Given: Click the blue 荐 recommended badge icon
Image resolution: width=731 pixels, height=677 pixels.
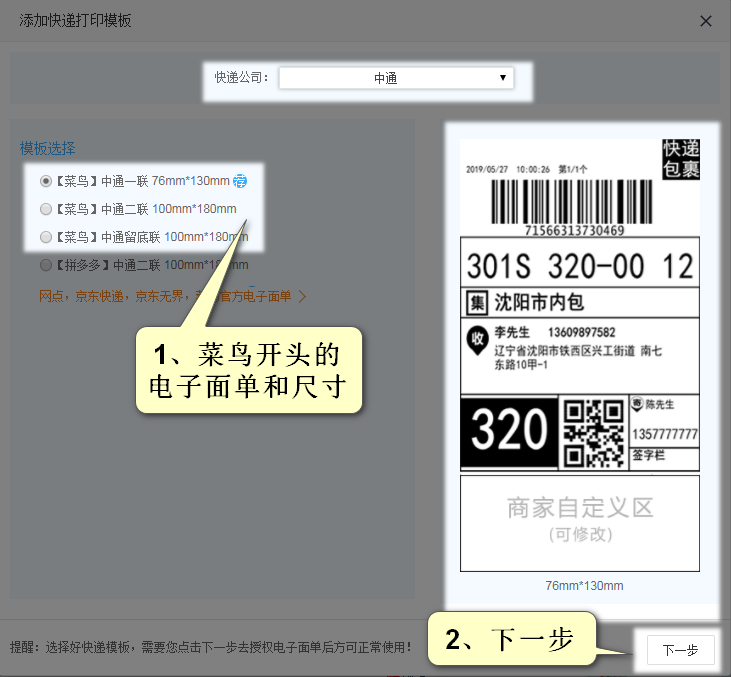Looking at the screenshot, I should click(x=240, y=180).
